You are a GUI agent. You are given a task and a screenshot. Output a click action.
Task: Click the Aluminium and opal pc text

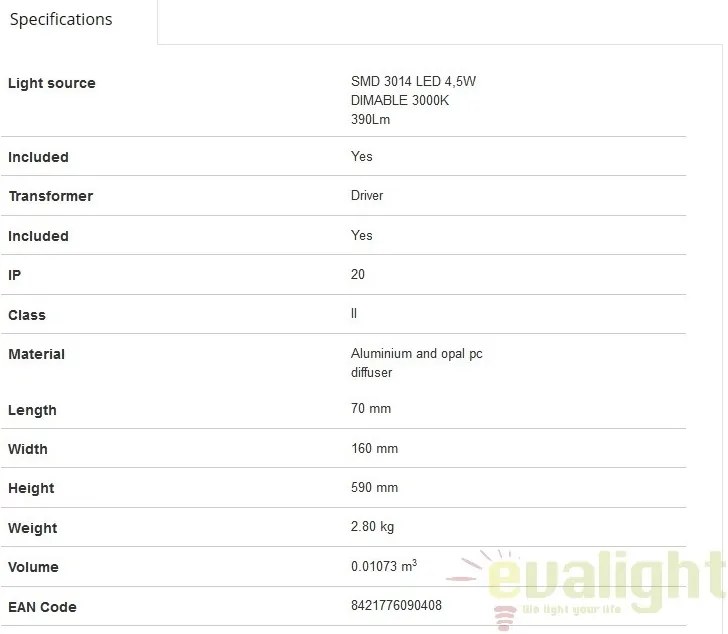coord(416,354)
